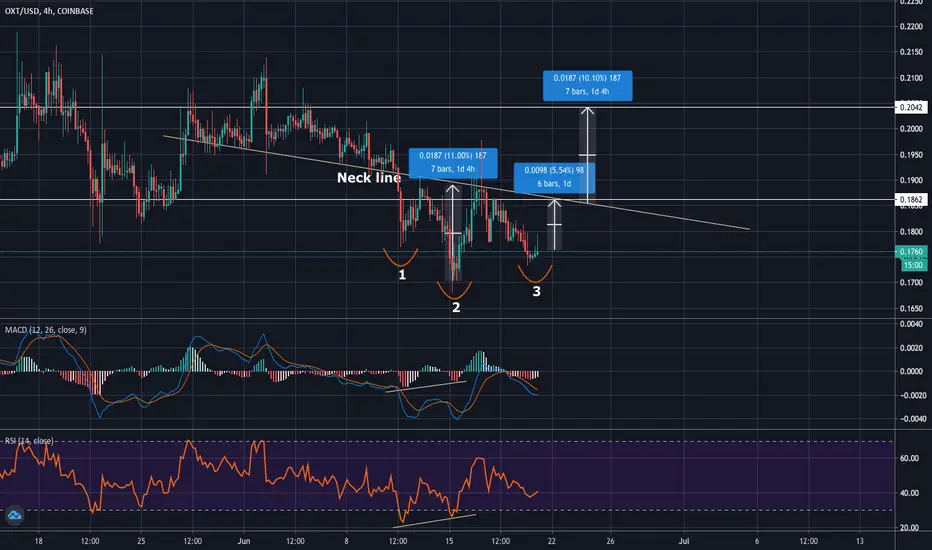Click the '26' date on time axis
Viewport: 932px width, 550px height.
click(610, 541)
